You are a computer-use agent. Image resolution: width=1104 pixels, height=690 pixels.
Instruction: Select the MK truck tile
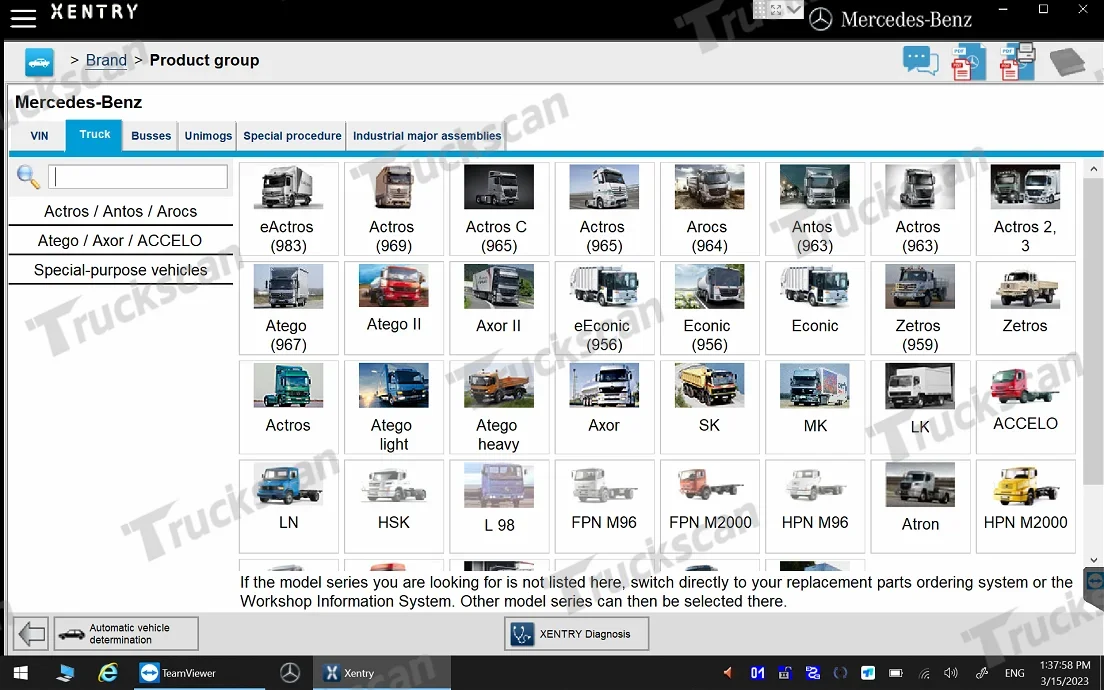[815, 407]
